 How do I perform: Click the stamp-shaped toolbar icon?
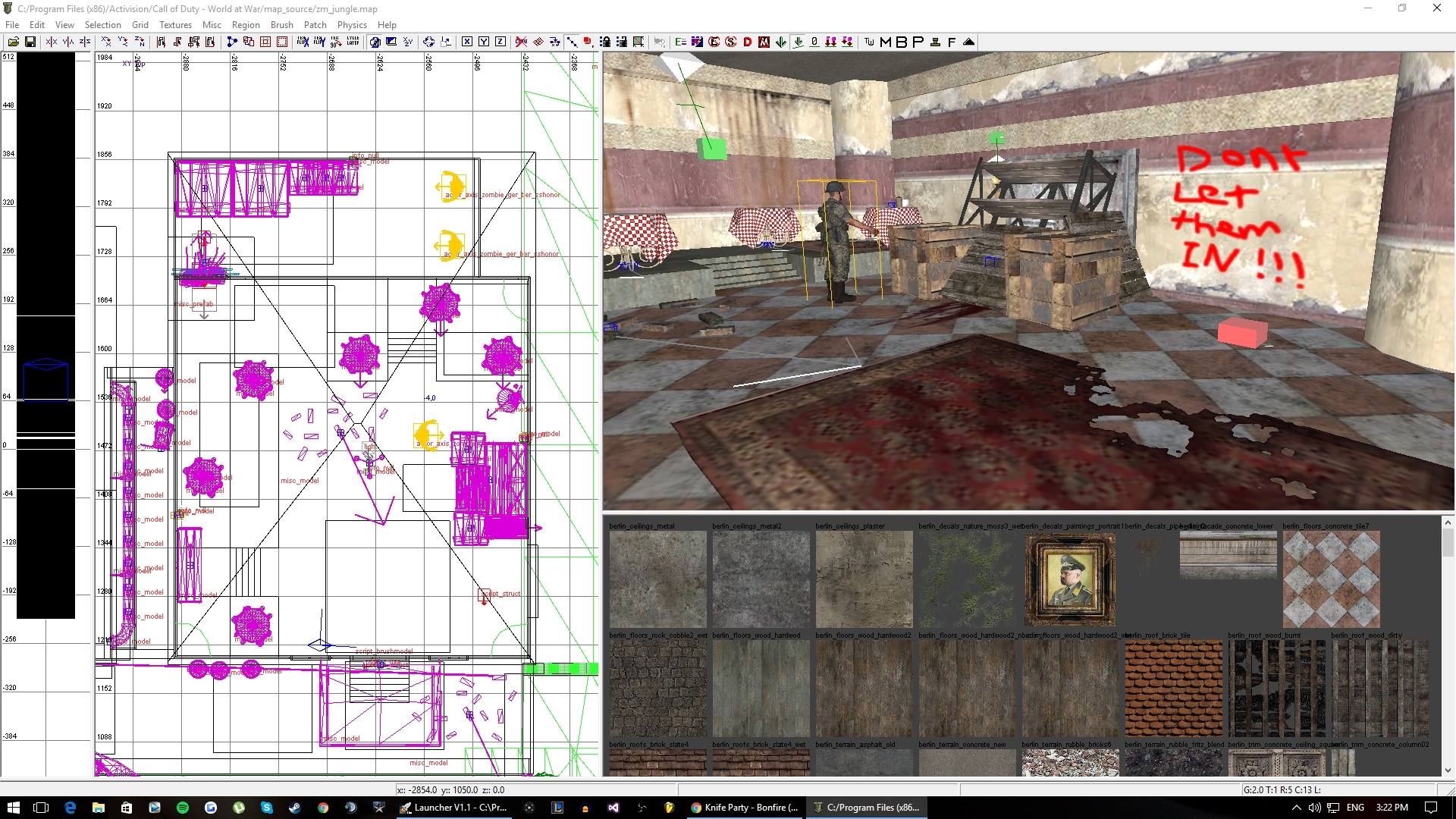(x=935, y=42)
